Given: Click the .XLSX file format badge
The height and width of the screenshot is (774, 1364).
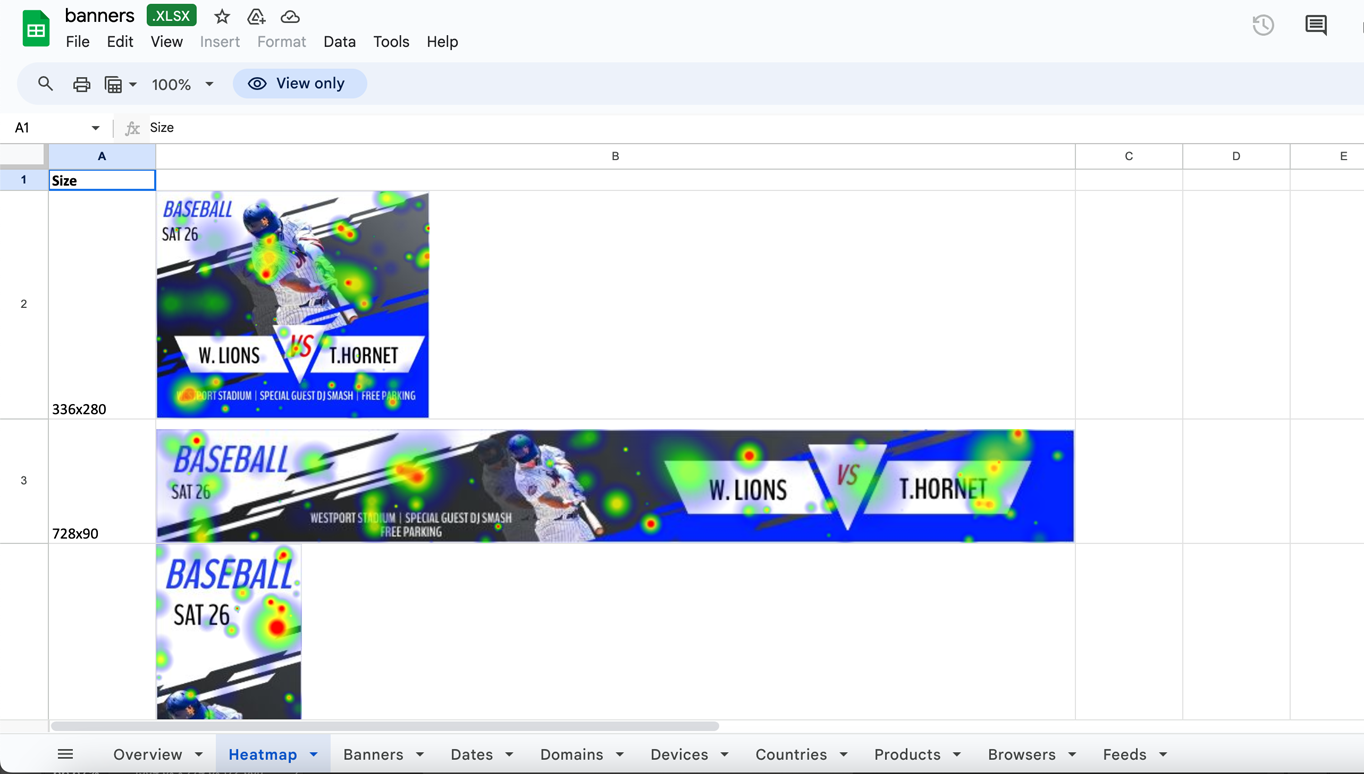Looking at the screenshot, I should (172, 16).
